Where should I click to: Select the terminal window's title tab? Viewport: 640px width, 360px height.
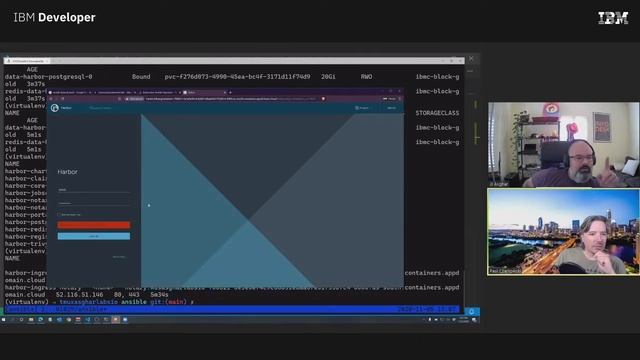pyautogui.click(x=28, y=61)
